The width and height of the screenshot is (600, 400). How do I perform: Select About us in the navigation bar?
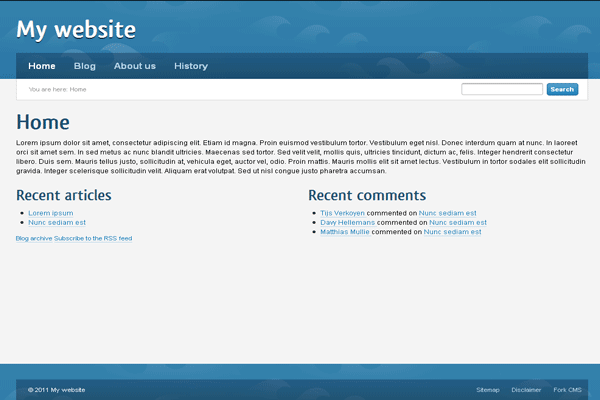[x=135, y=66]
